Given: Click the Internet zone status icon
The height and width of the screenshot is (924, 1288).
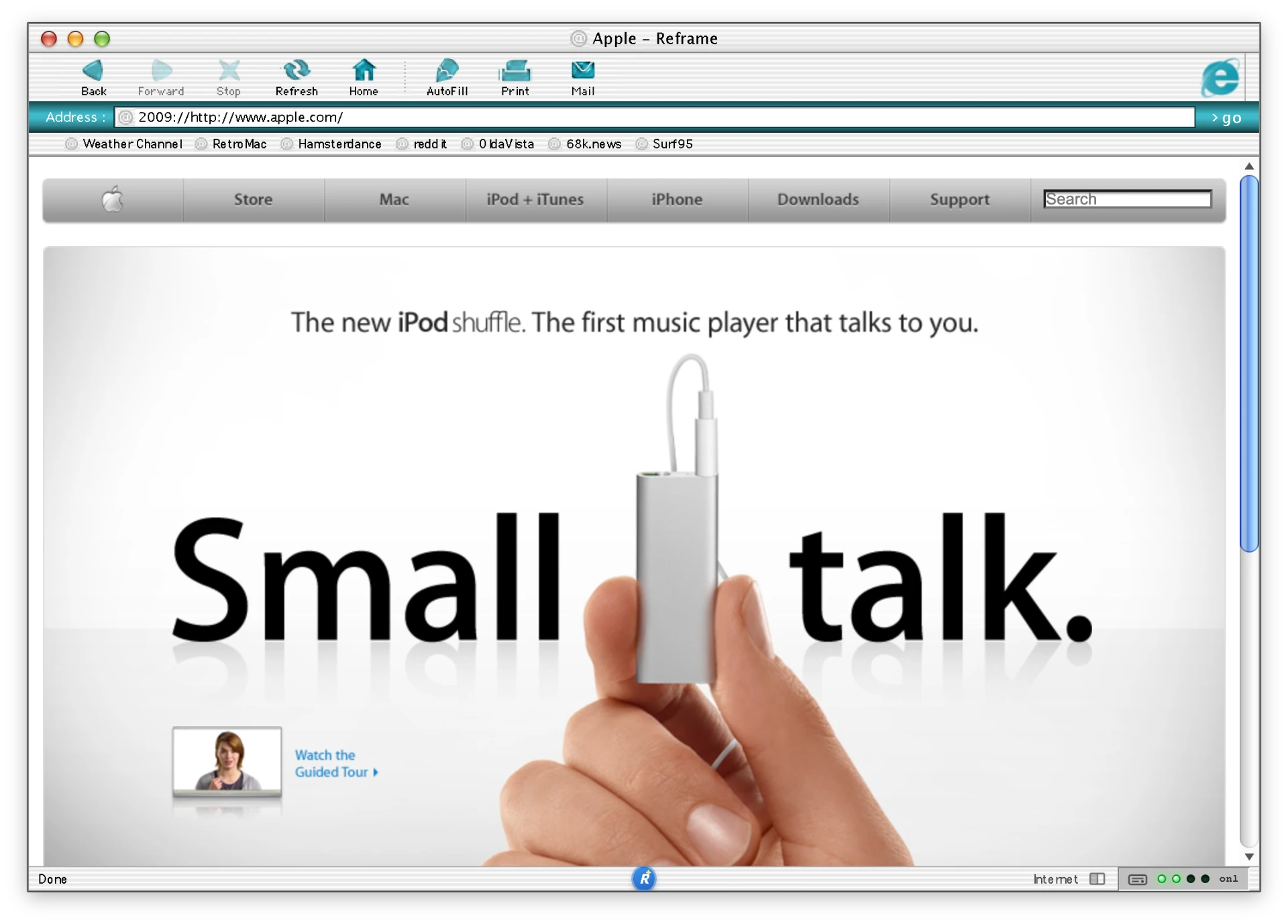Looking at the screenshot, I should tap(1097, 879).
